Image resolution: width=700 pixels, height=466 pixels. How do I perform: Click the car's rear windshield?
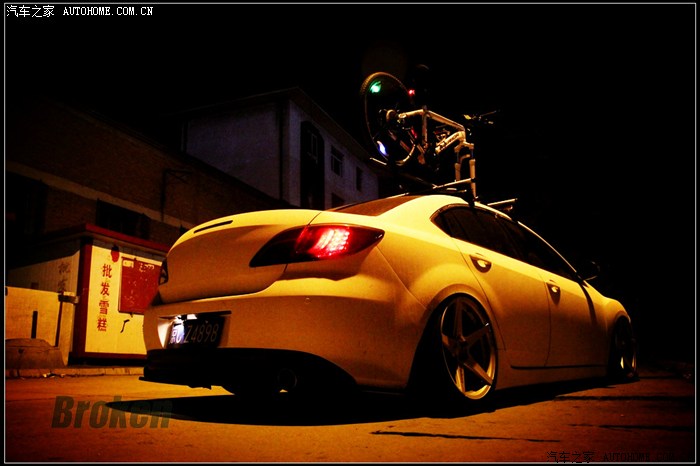[x=375, y=206]
